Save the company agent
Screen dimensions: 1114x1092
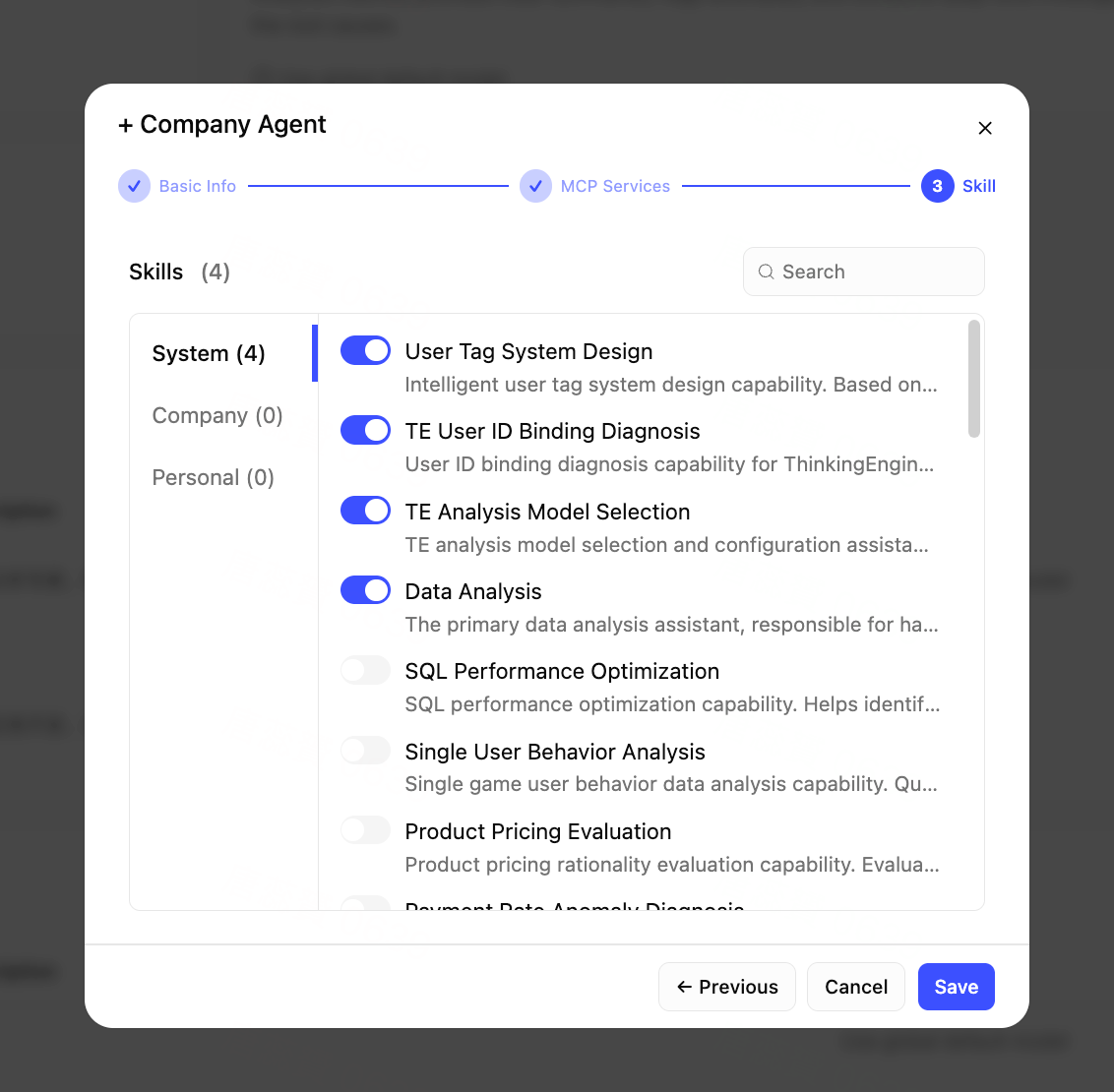pyautogui.click(x=956, y=987)
